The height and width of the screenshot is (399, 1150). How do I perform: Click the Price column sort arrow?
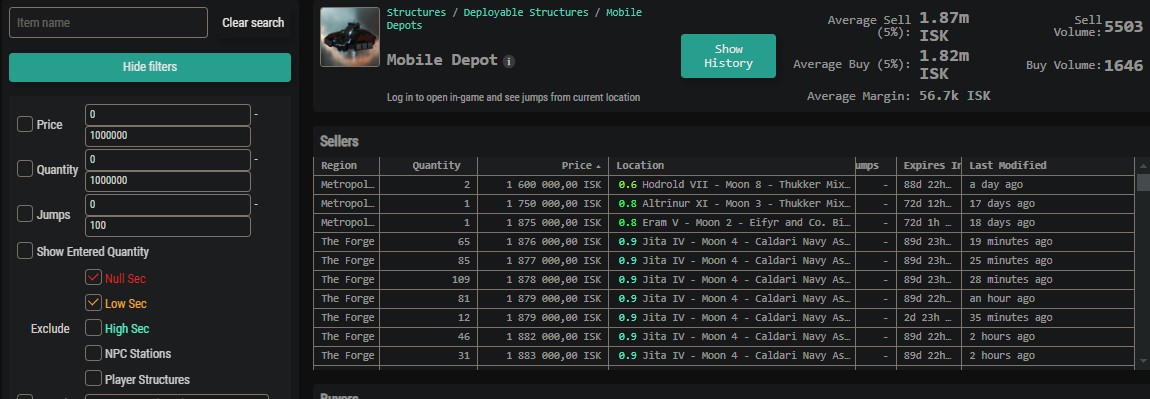598,166
